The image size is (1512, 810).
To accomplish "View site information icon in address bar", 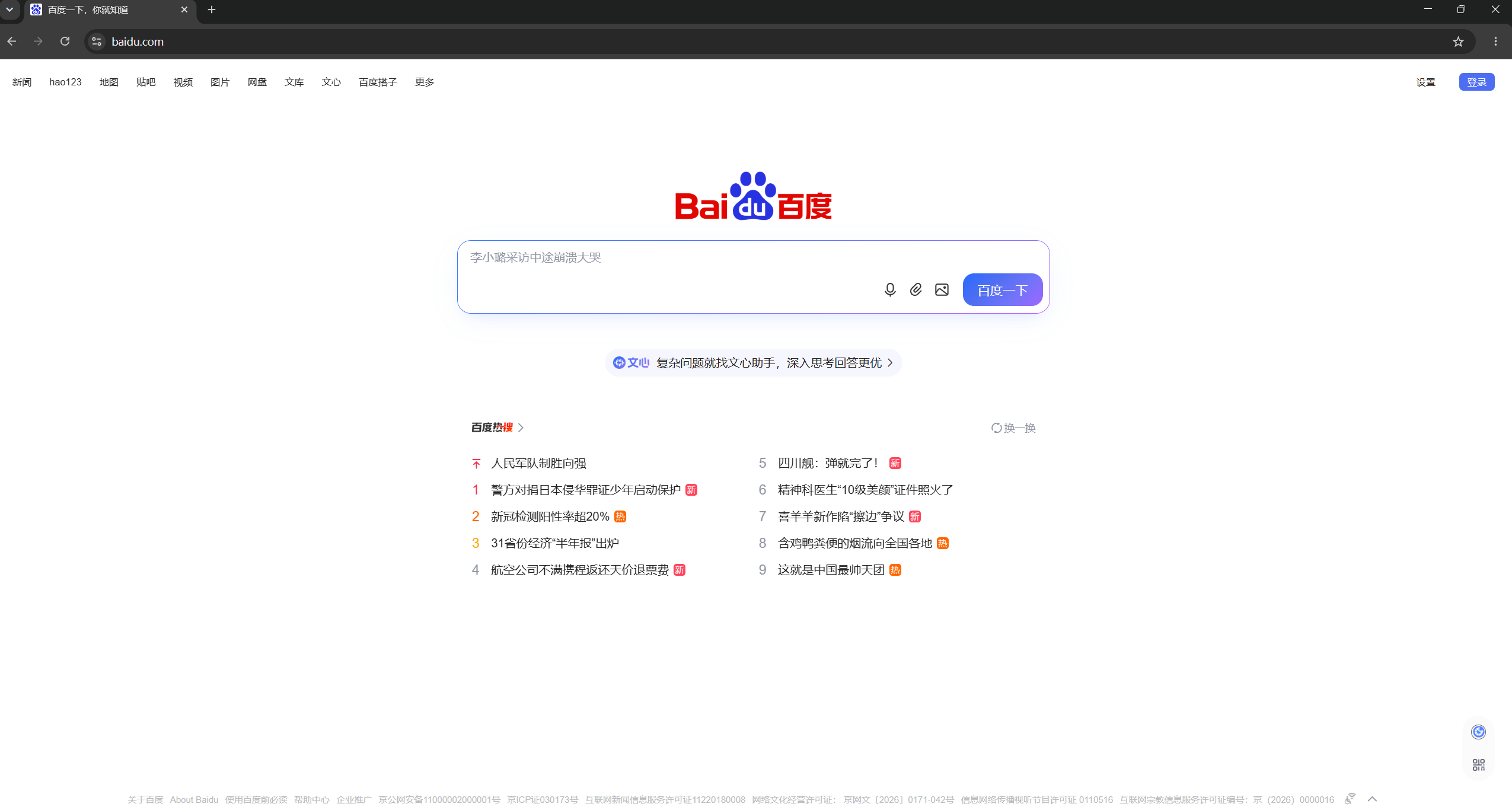I will click(x=97, y=42).
